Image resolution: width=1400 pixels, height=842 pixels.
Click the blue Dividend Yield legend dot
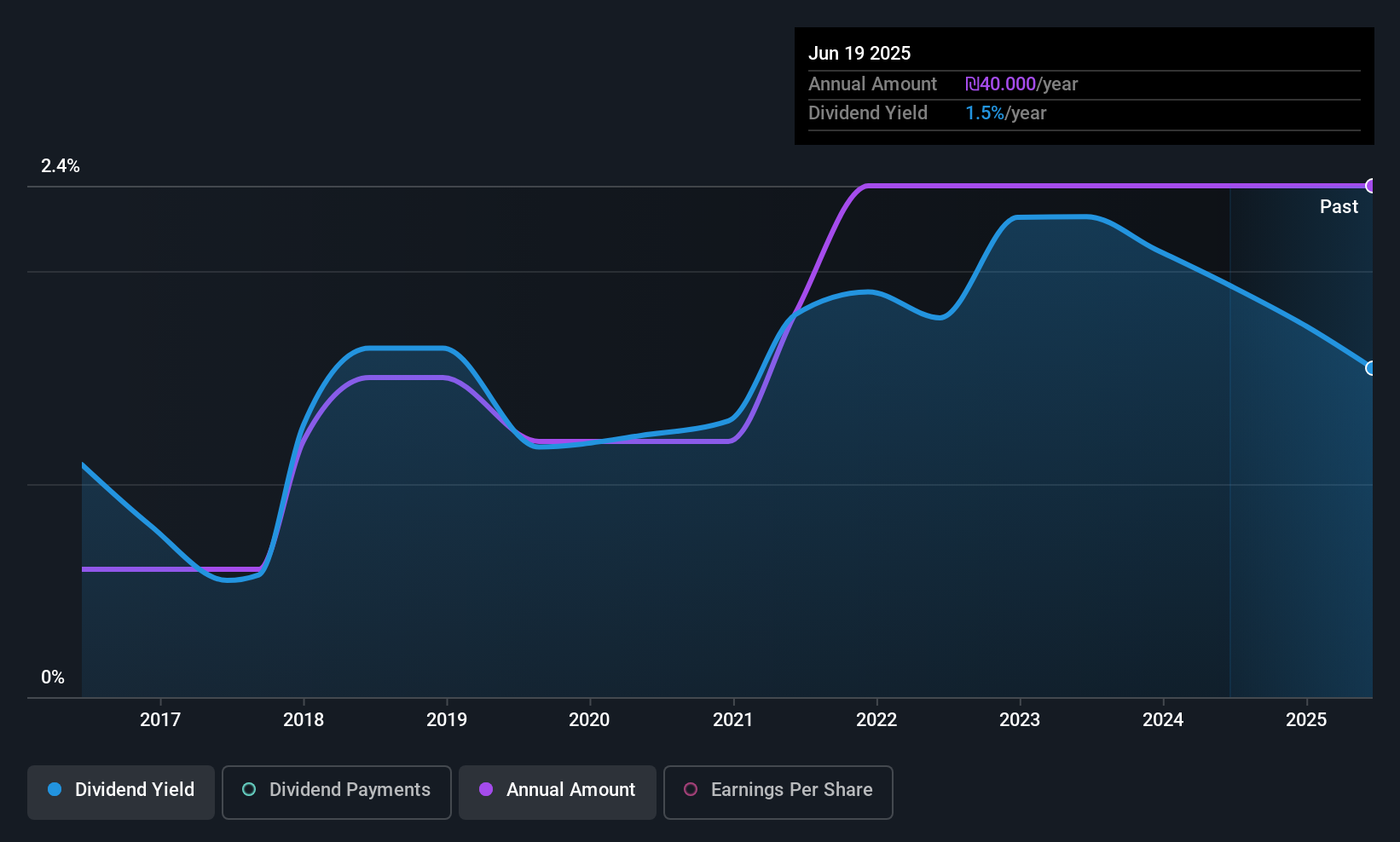pos(55,789)
